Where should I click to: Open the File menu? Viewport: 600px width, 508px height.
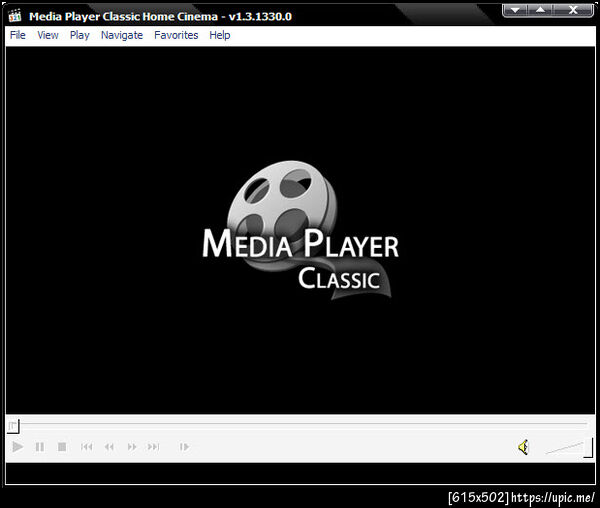(18, 35)
